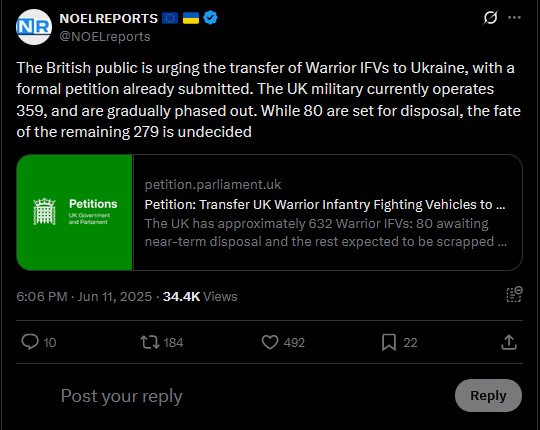Viewport: 540px width, 430px height.
Task: Click the @NOELreports handle
Action: click(105, 36)
